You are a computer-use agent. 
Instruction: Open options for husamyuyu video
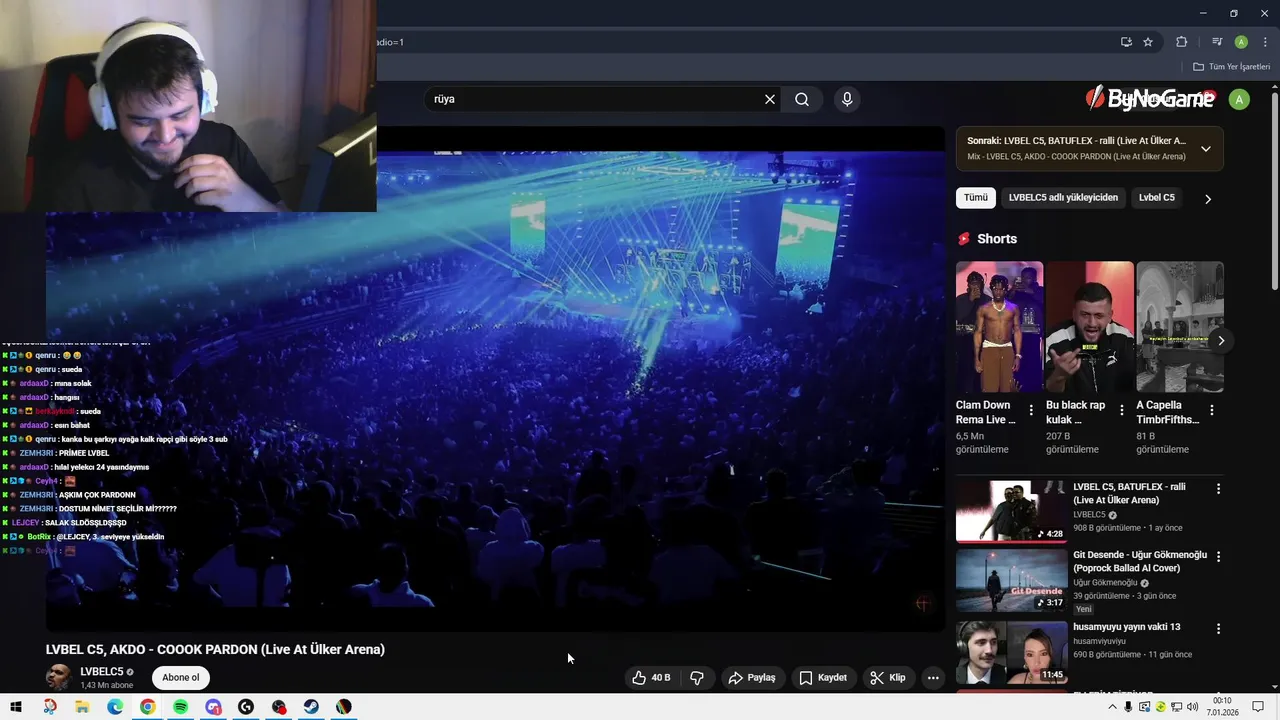tap(1218, 629)
